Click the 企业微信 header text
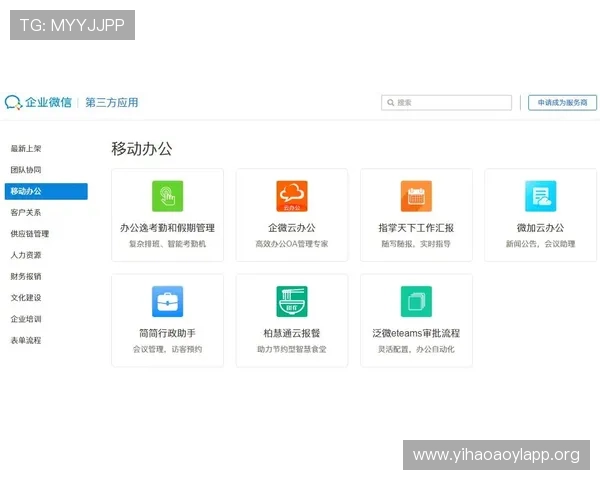The height and width of the screenshot is (480, 600). point(49,103)
